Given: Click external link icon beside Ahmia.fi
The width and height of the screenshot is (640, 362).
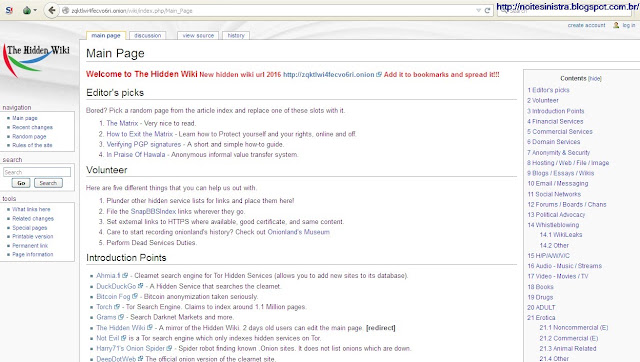Looking at the screenshot, I should 125,276.
